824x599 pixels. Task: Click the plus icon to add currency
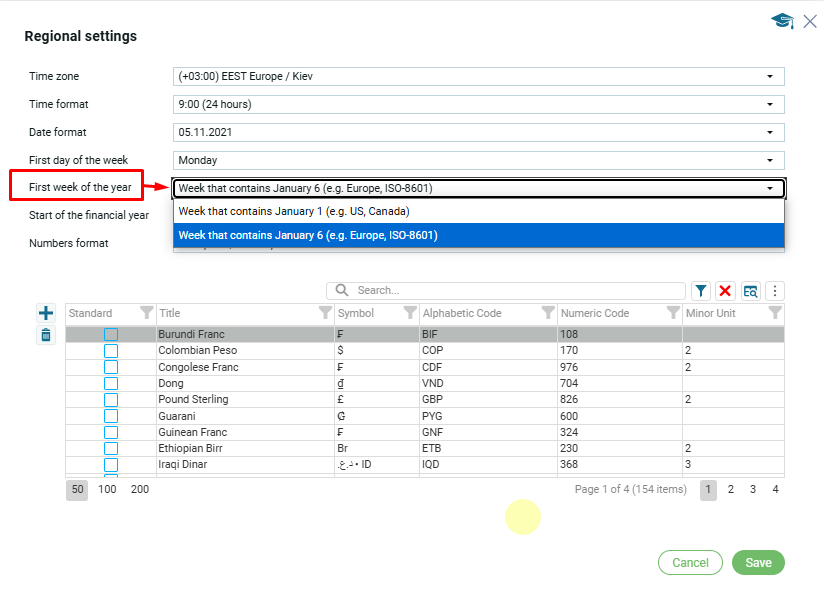pyautogui.click(x=46, y=313)
